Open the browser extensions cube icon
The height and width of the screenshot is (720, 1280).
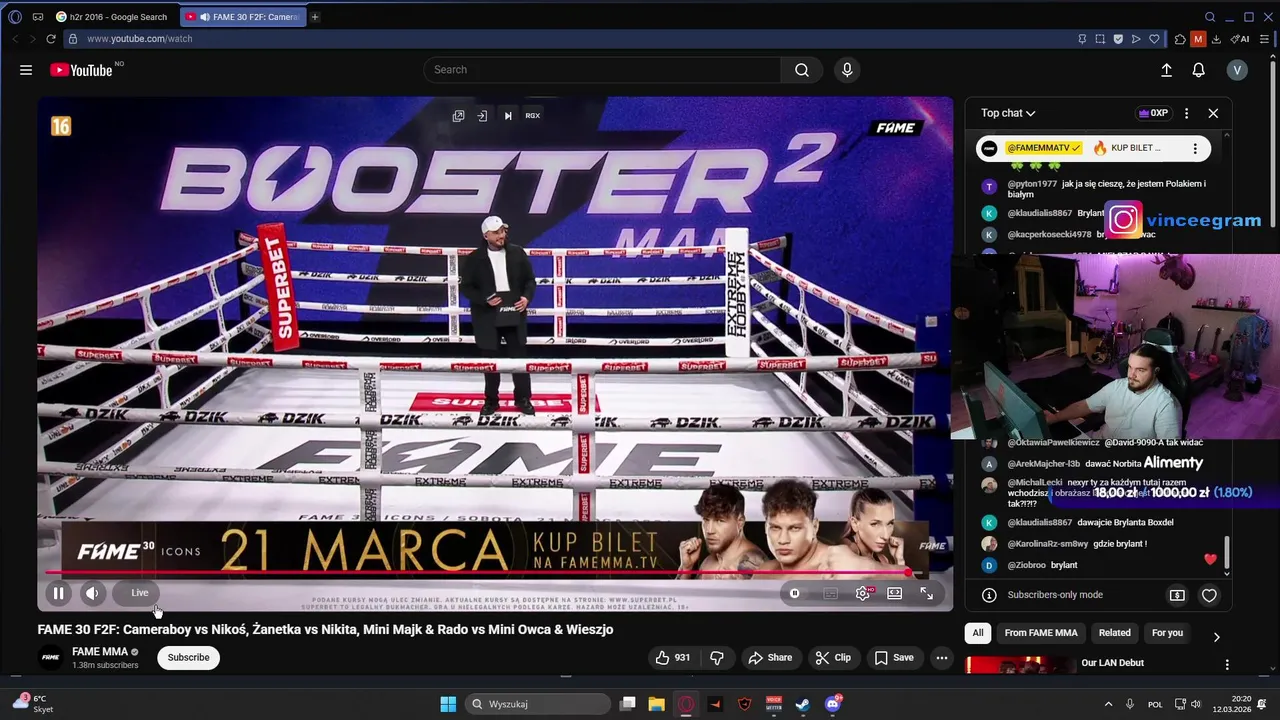pyautogui.click(x=1180, y=39)
